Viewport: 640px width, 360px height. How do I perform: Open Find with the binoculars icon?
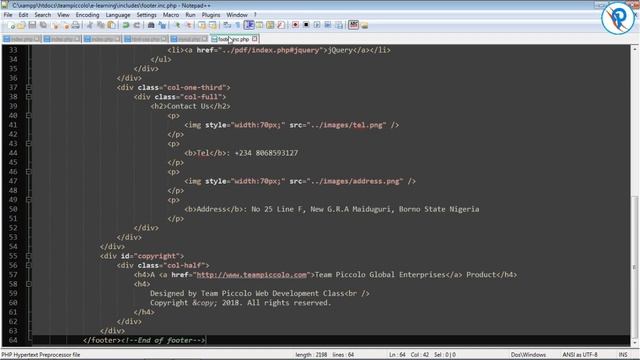(151, 25)
